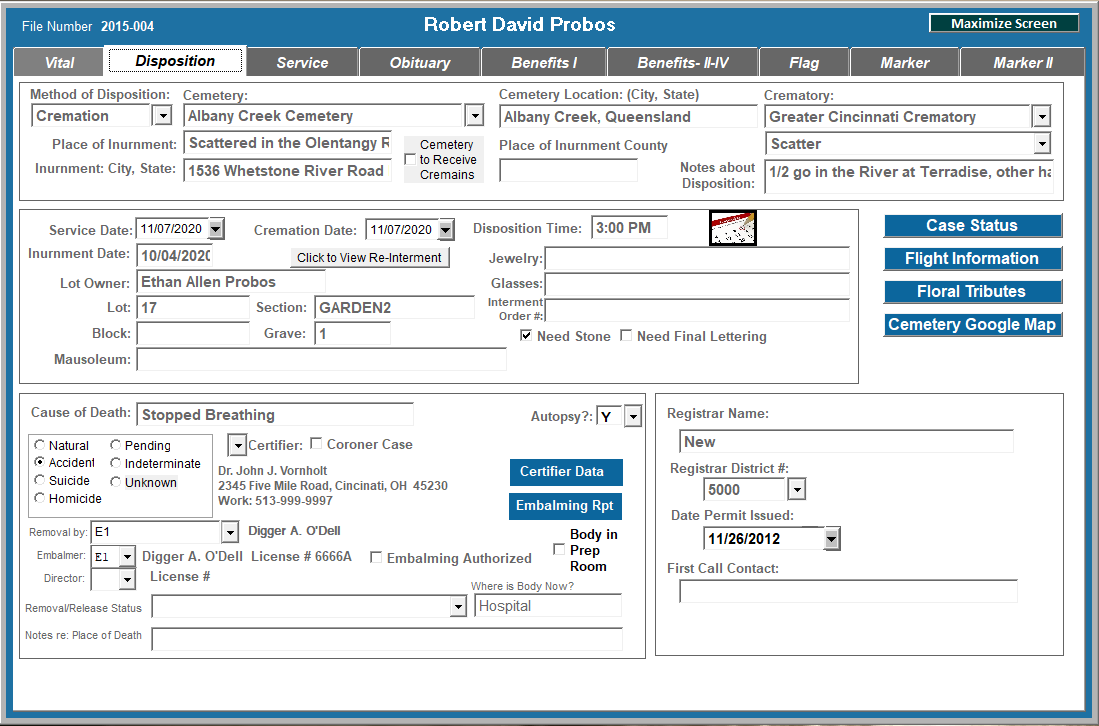Click the Case Status button
Screen dimensions: 1099x726
971,226
